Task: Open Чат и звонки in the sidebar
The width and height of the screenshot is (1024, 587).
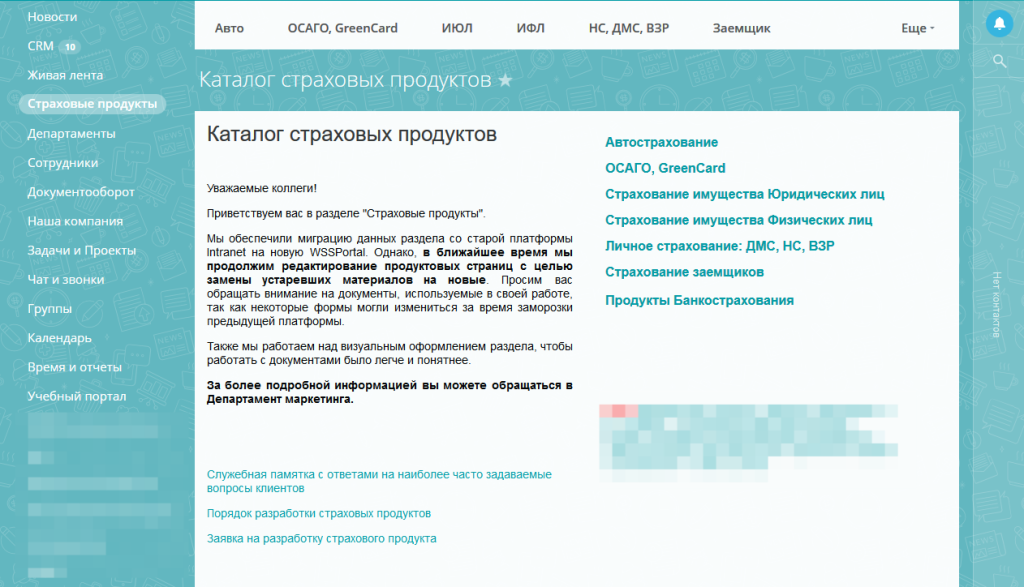Action: [x=66, y=279]
